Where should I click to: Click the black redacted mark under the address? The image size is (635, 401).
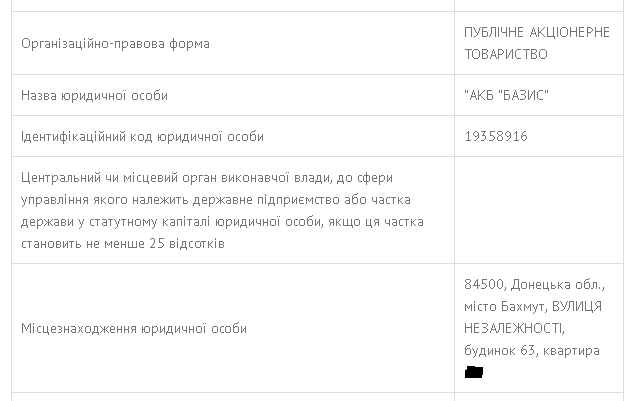(x=474, y=373)
